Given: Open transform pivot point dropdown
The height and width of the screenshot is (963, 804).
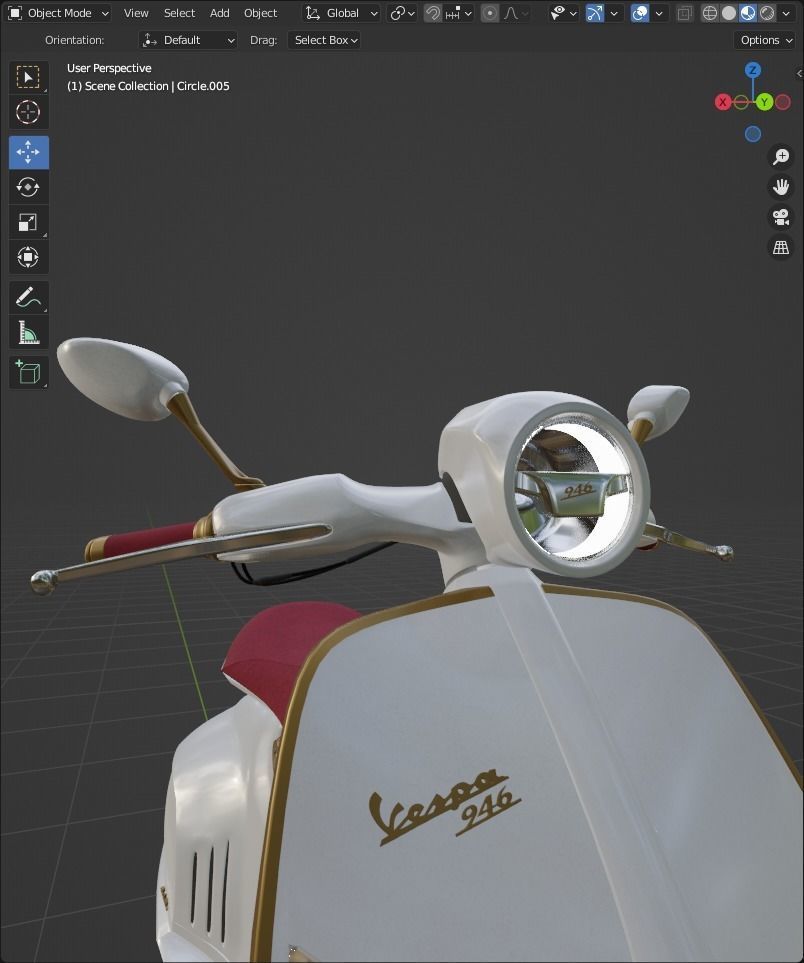Looking at the screenshot, I should pyautogui.click(x=403, y=13).
